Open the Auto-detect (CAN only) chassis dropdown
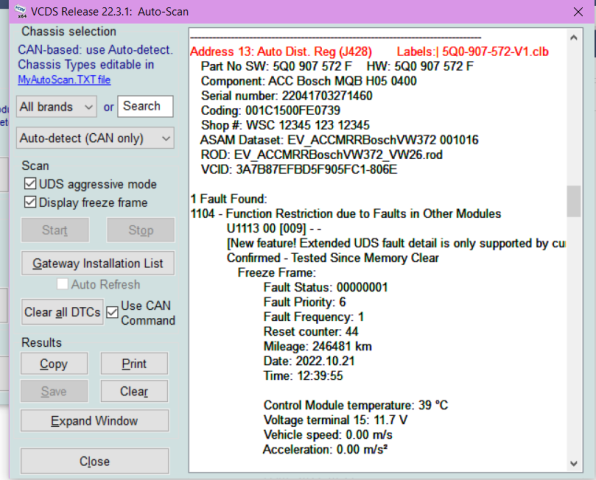This screenshot has height=480, width=596. [x=95, y=138]
